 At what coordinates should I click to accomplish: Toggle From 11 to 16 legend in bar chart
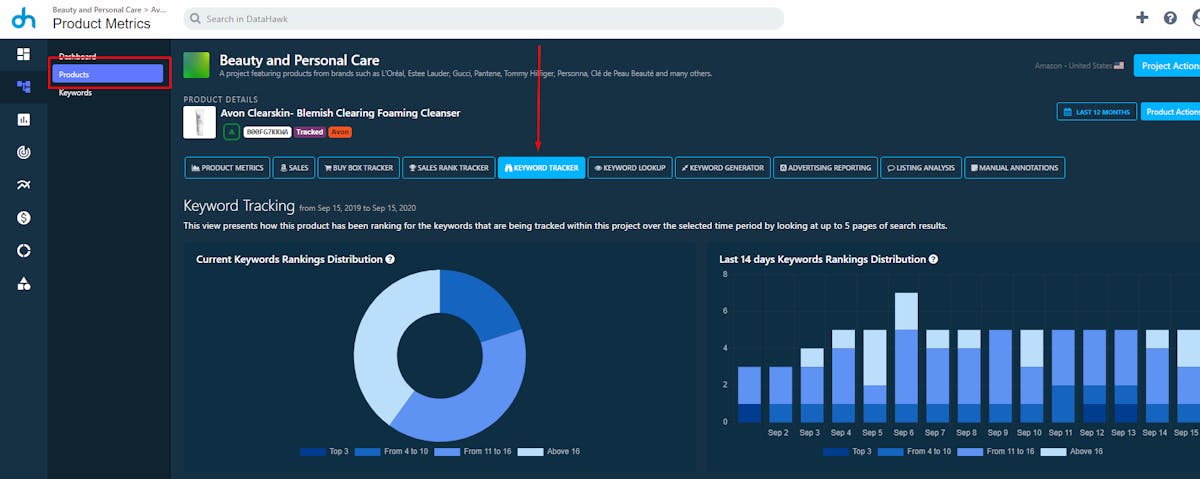pos(996,452)
